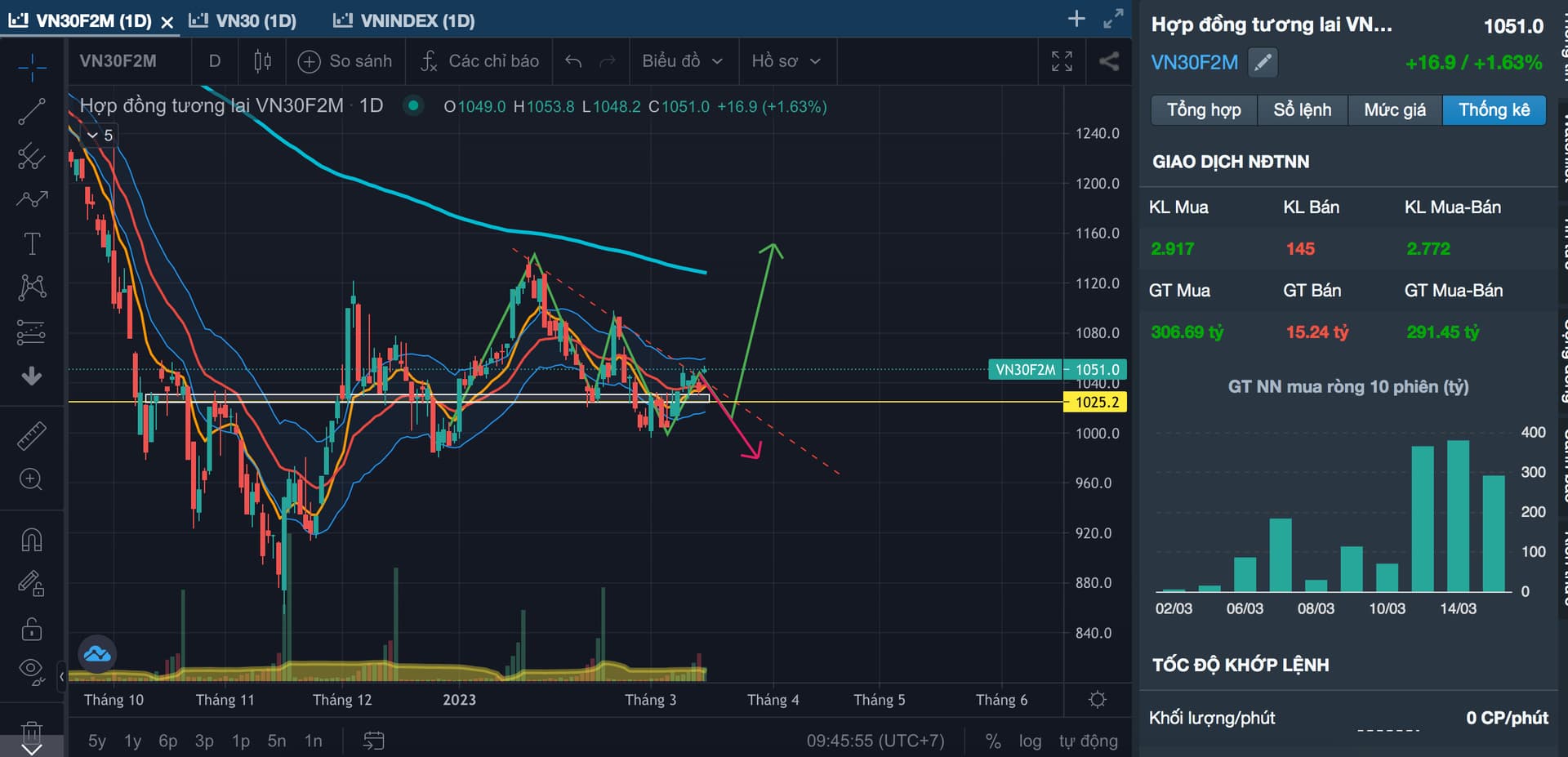This screenshot has height=757, width=1568.
Task: Expand the collapsed indicator legend chevron
Action: 92,136
